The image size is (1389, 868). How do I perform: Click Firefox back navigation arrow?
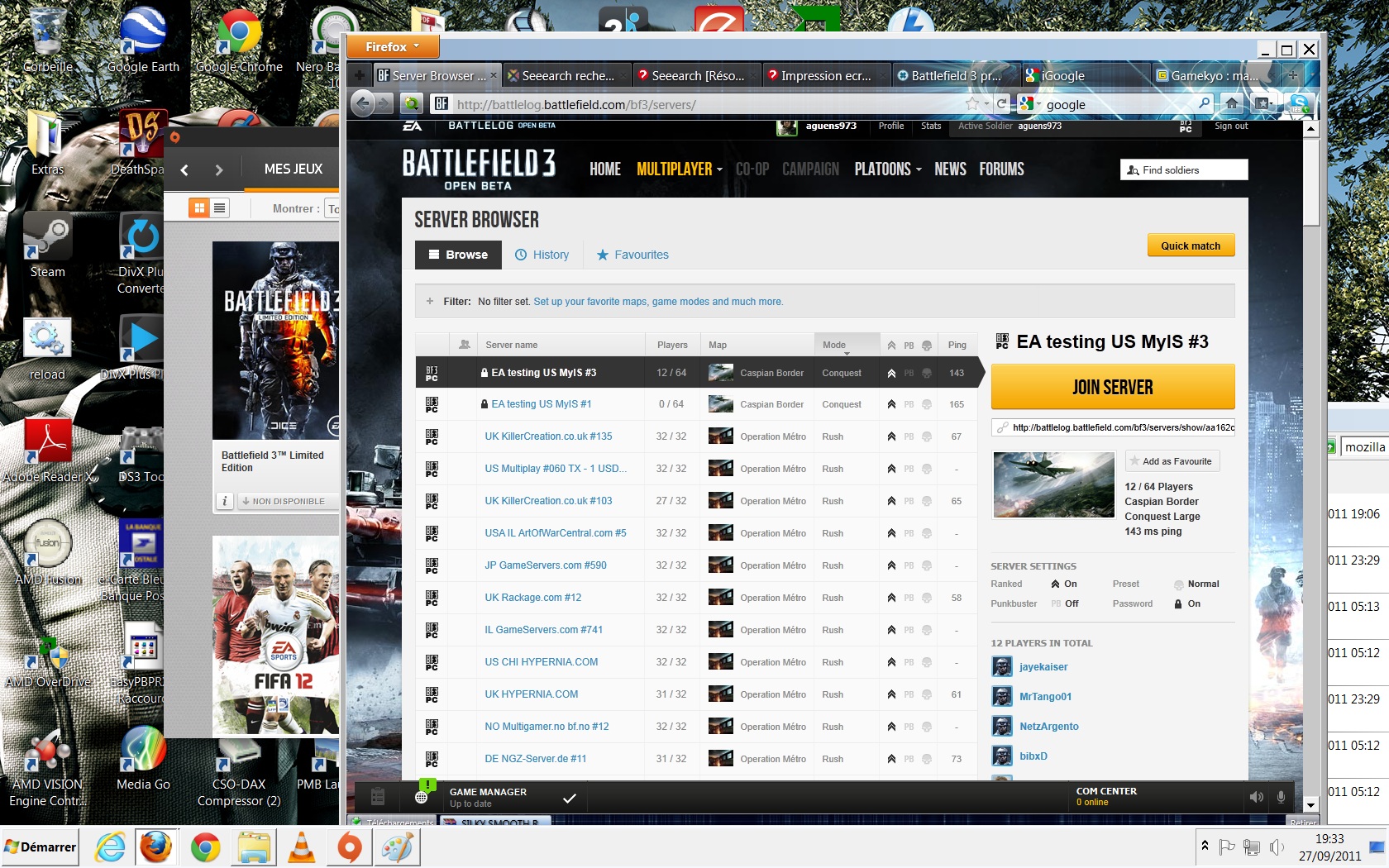(x=362, y=103)
